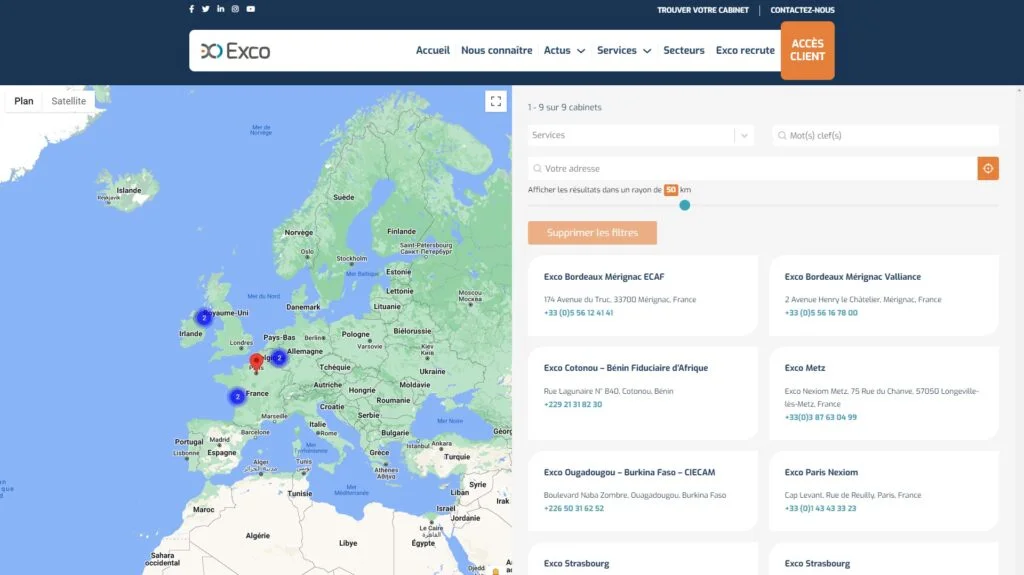Call +33 (0)1 43 43 33 23
The image size is (1024, 575).
tap(820, 508)
